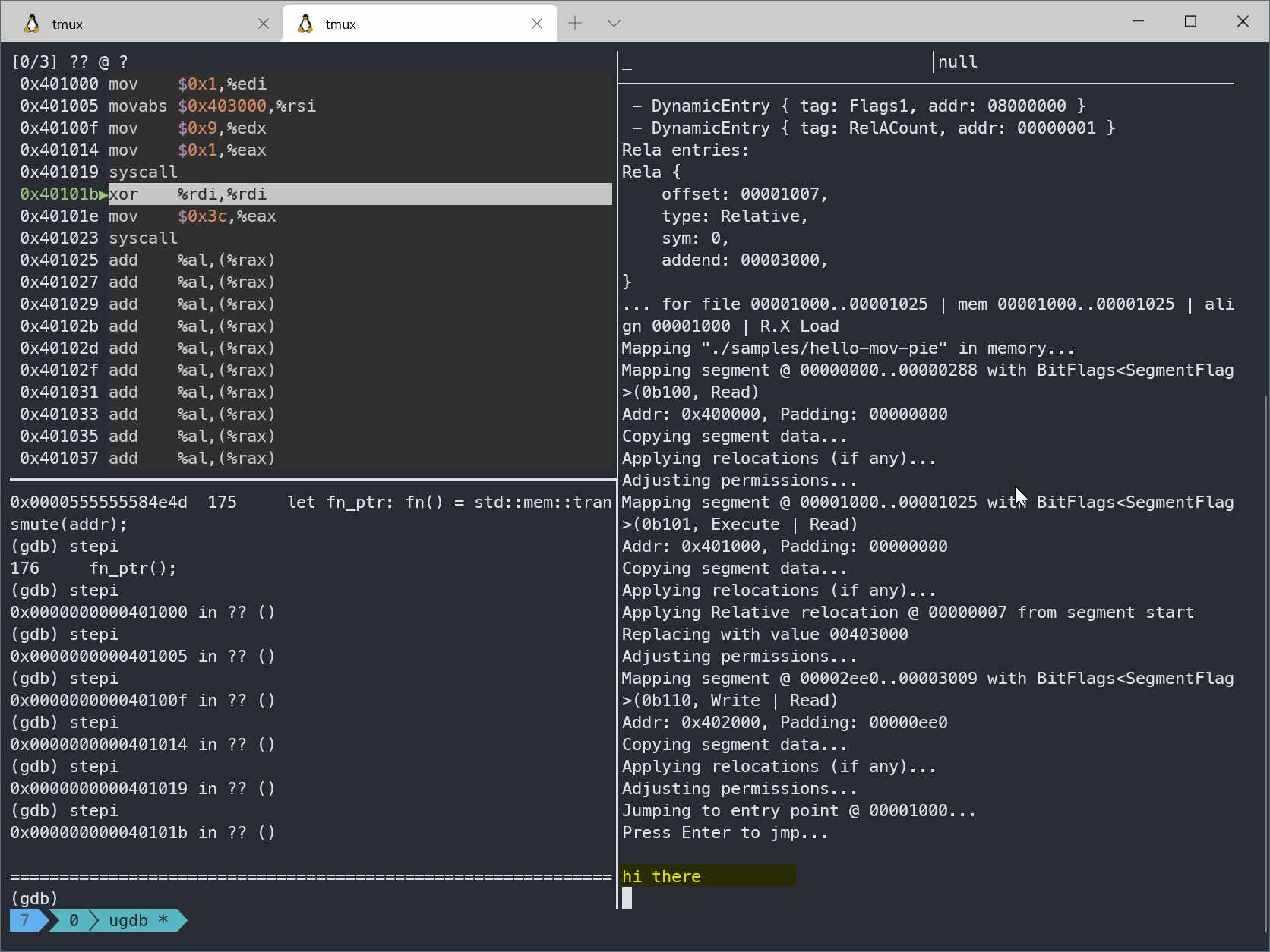Screen dimensions: 1270x952
Task: Click the tmux session number 7 segment
Action: coord(25,920)
